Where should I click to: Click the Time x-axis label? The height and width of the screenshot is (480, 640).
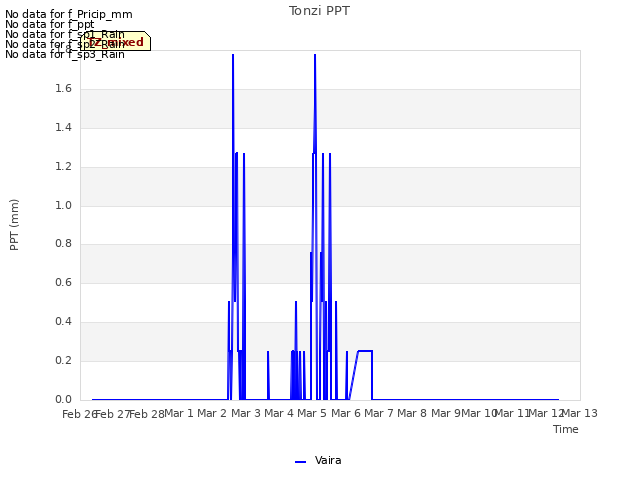[566, 429]
